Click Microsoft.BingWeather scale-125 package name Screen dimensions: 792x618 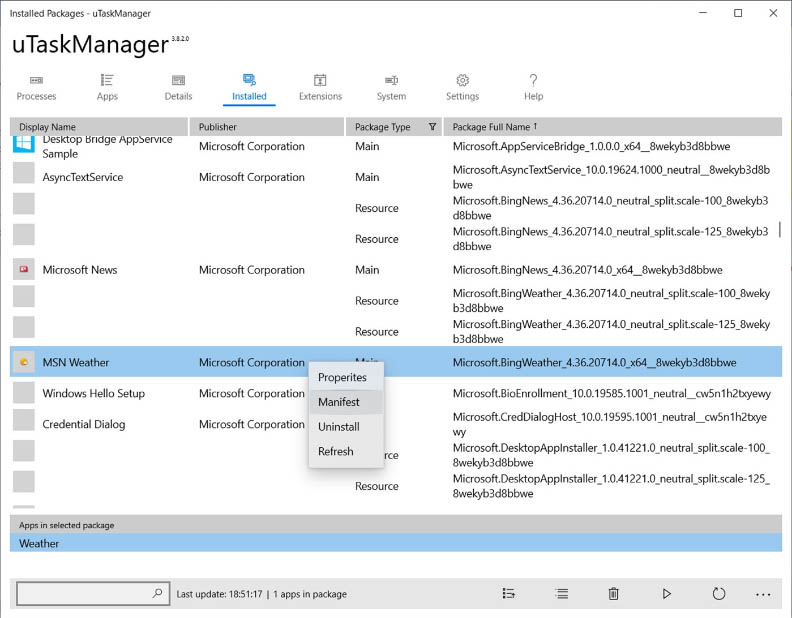[611, 331]
